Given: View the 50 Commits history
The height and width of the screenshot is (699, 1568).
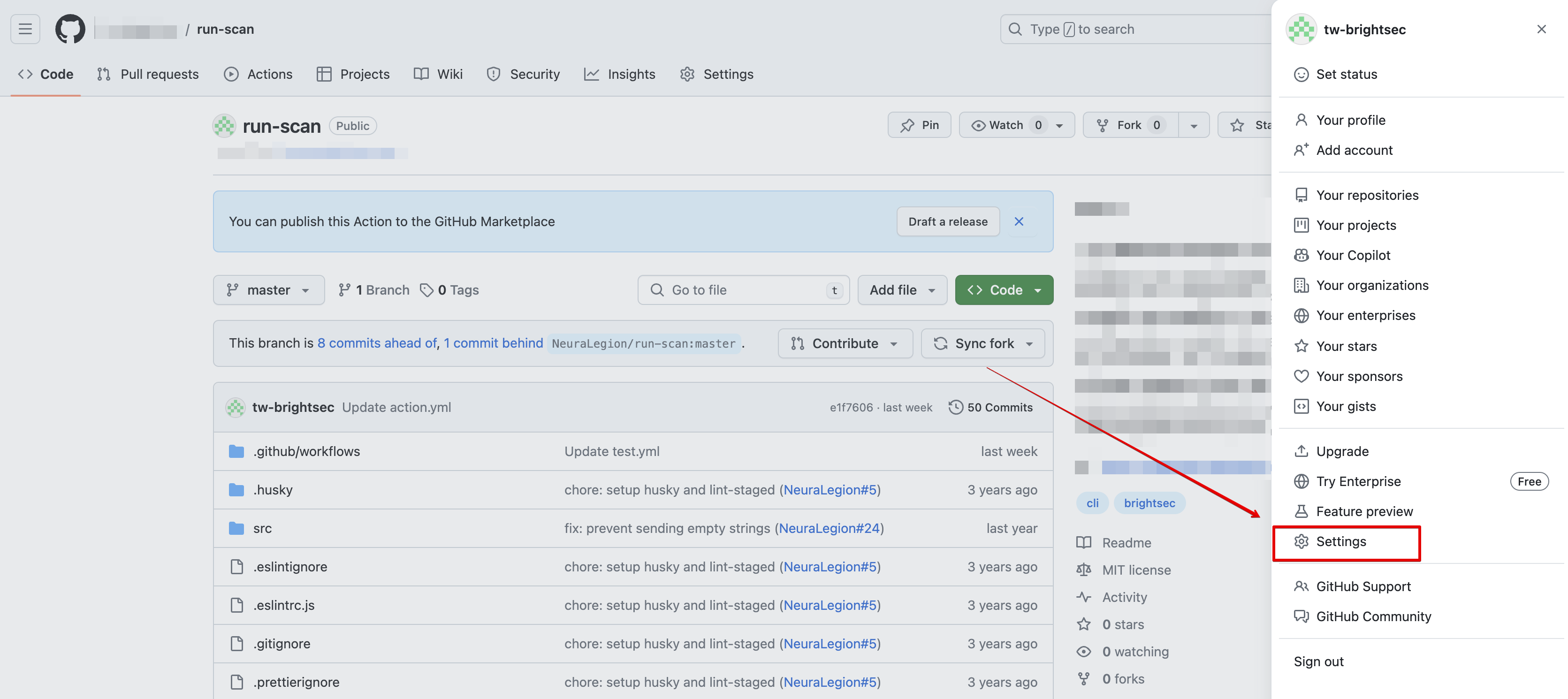Looking at the screenshot, I should [x=990, y=407].
